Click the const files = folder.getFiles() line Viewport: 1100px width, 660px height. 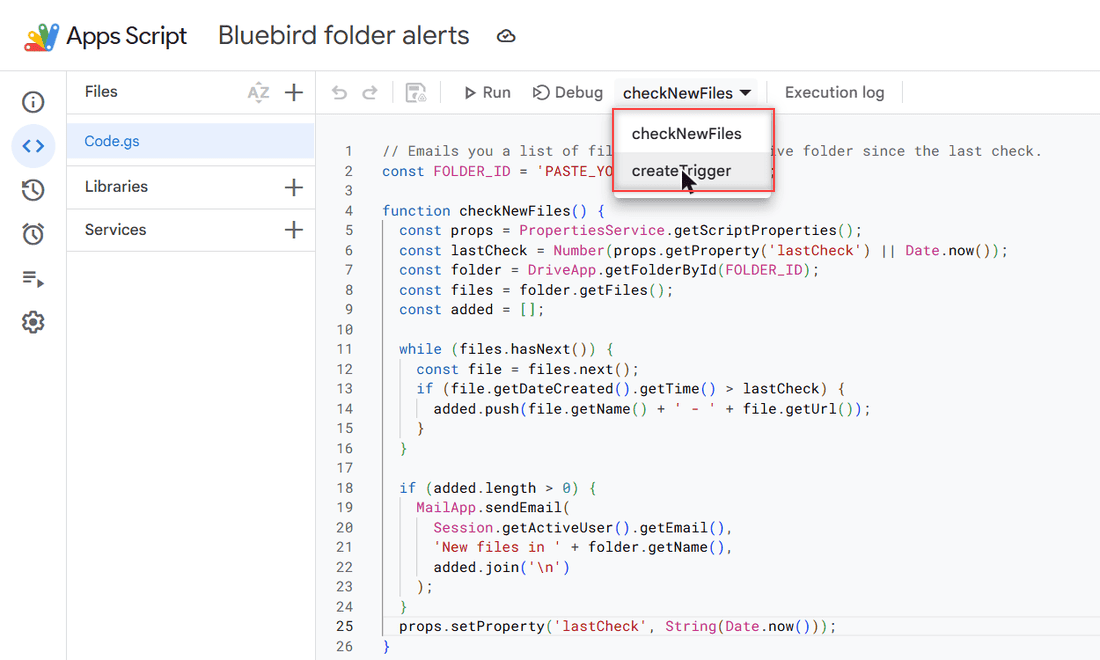pyautogui.click(x=536, y=290)
